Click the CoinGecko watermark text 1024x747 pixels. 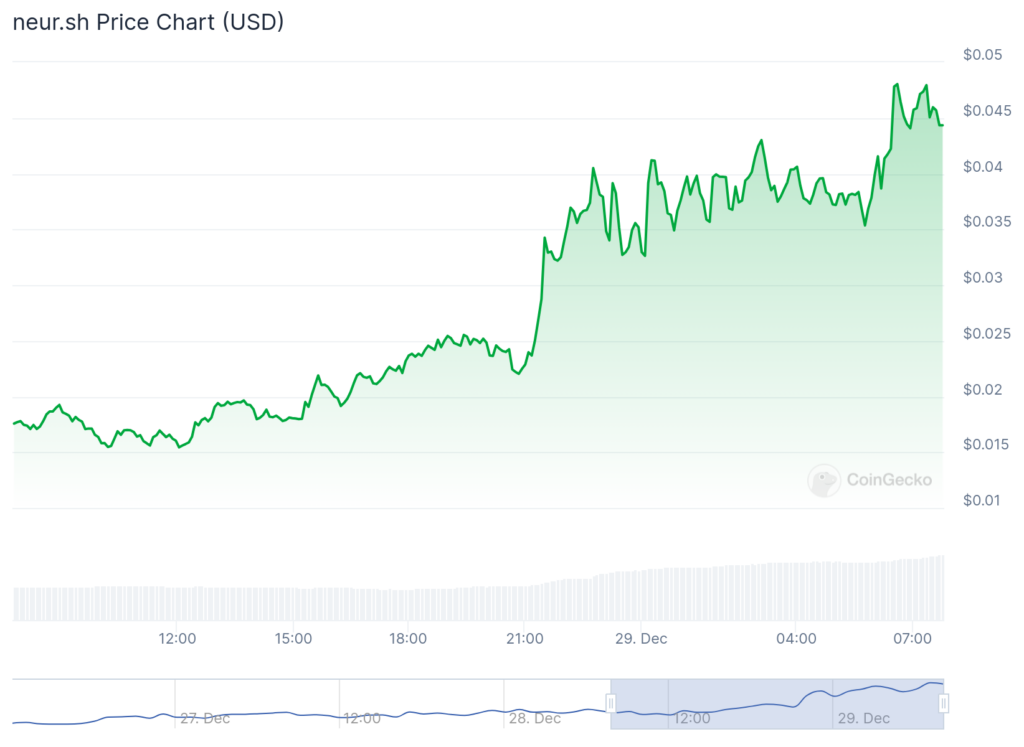click(889, 480)
